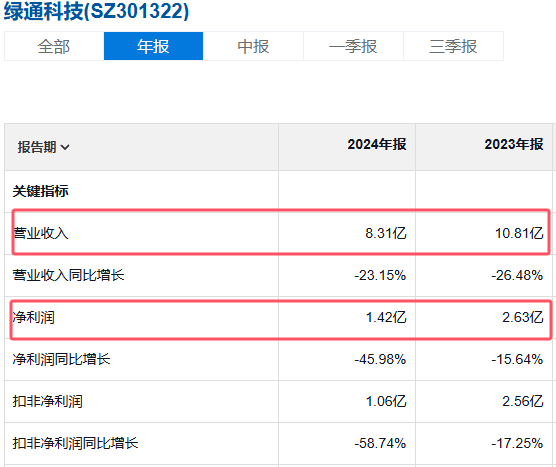The image size is (556, 467).
Task: Click the 净利润同比增长 row label
Action: coord(61,359)
